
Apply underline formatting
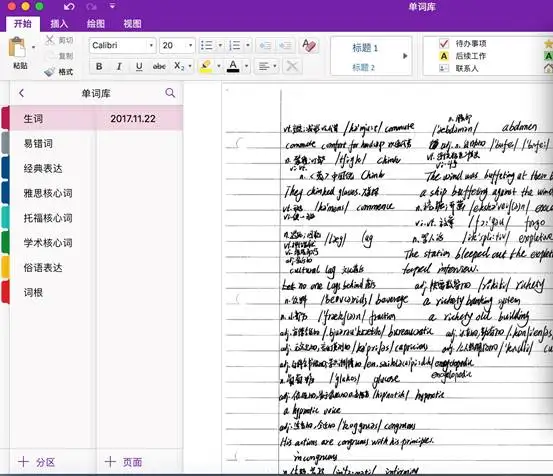[139, 66]
